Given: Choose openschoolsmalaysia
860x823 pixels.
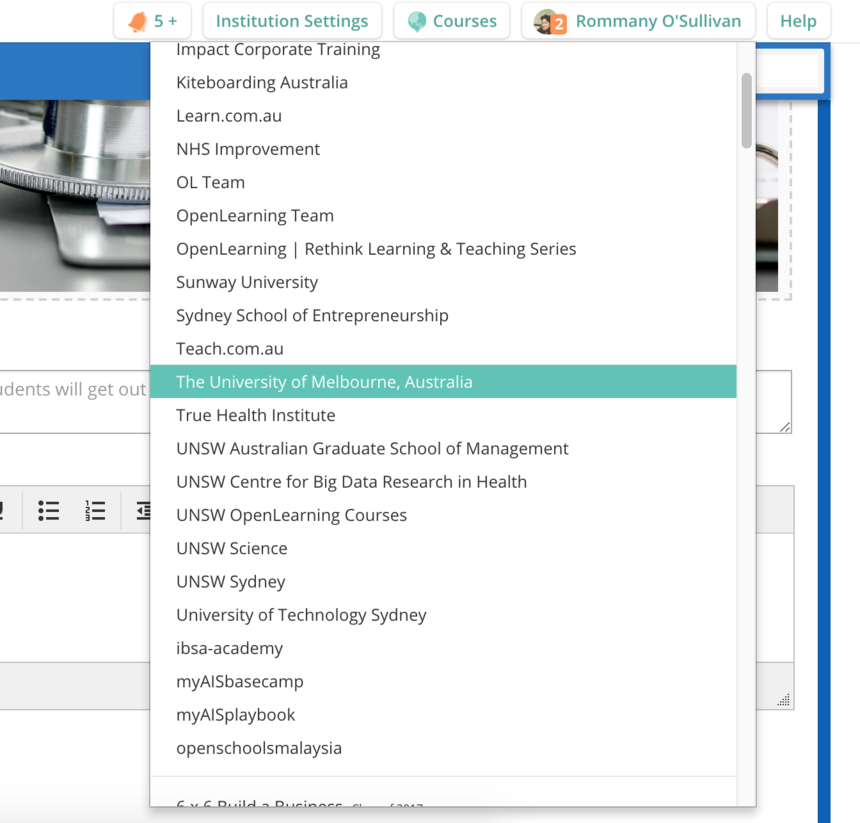Looking at the screenshot, I should point(443,748).
